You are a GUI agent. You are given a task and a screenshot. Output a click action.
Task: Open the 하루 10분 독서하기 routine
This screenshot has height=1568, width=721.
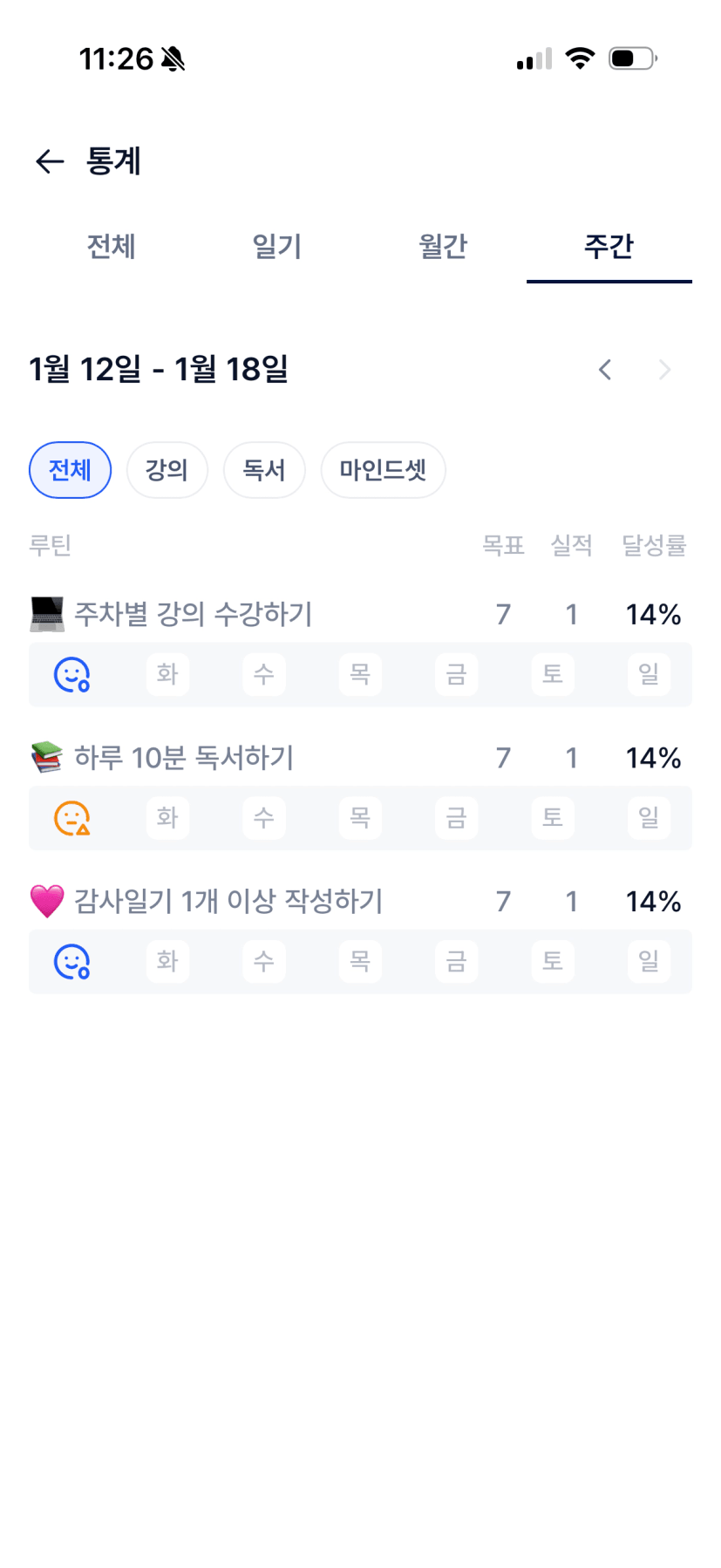click(x=184, y=757)
